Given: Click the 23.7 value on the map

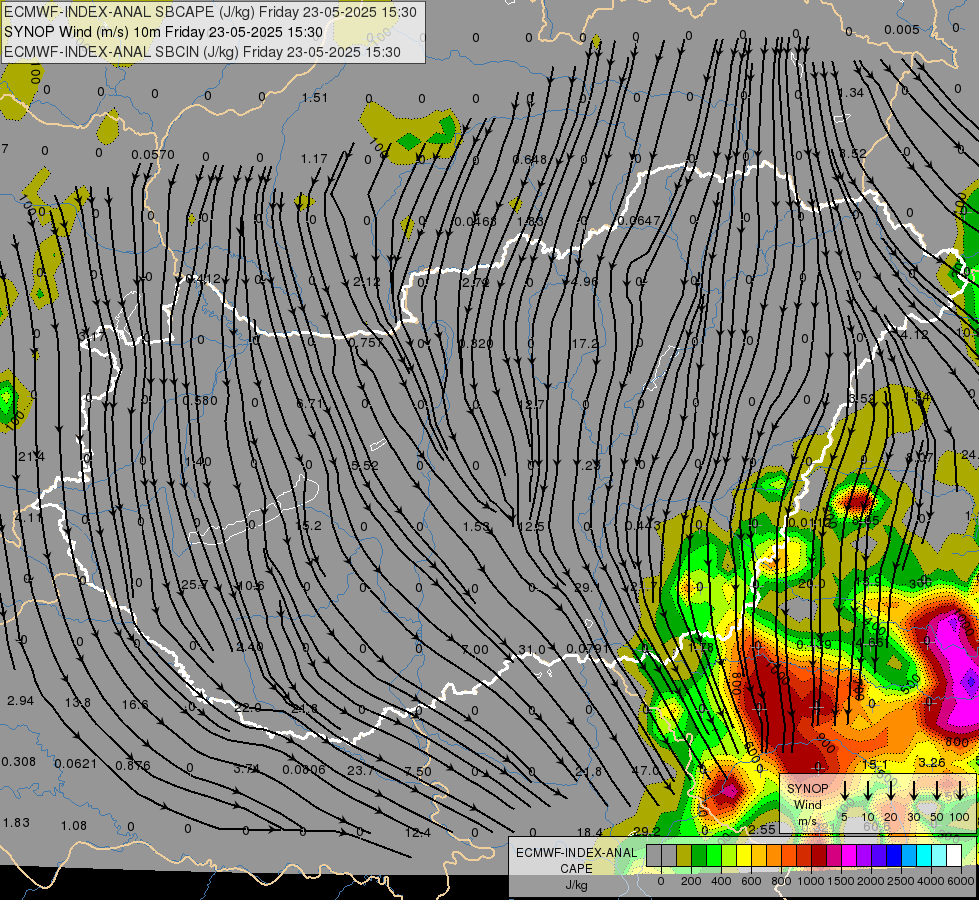Looking at the screenshot, I should point(360,770).
